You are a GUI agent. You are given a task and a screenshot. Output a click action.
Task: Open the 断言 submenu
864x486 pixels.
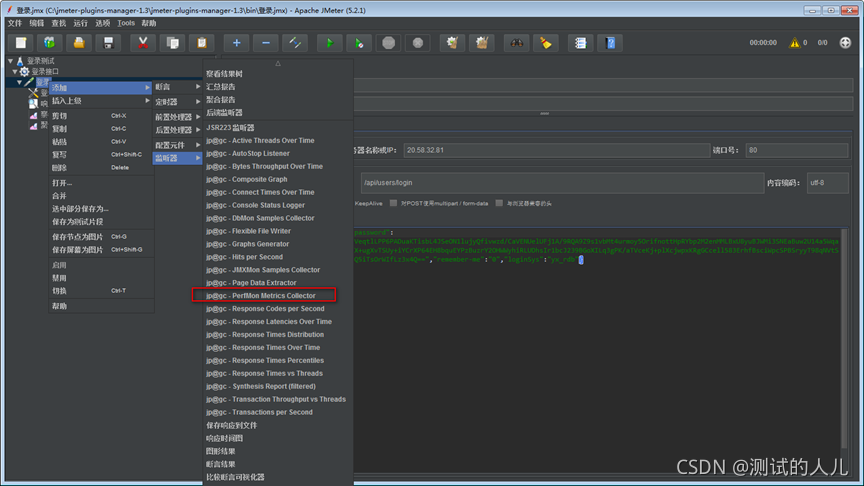click(x=177, y=87)
